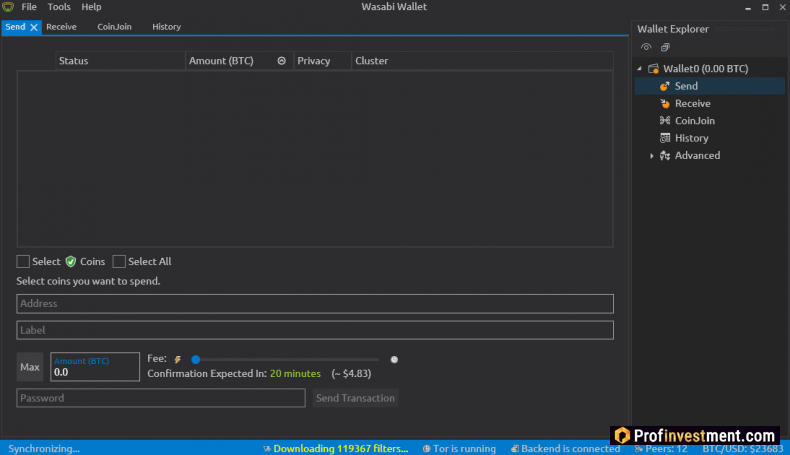
Task: Click the Label input field
Action: pos(315,330)
